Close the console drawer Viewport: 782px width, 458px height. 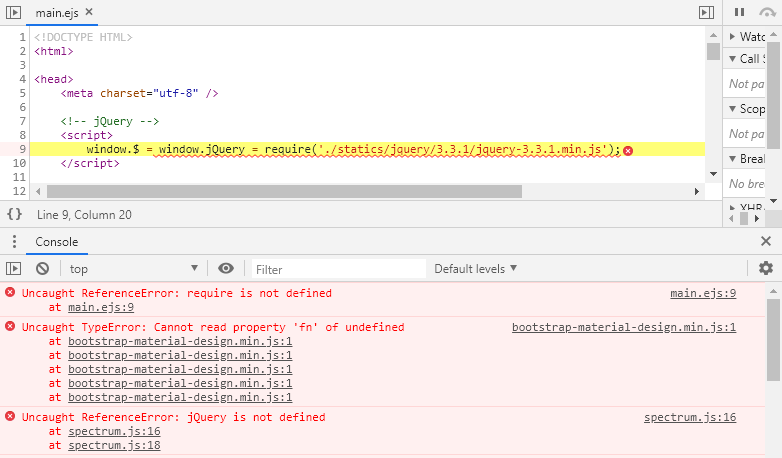(x=766, y=241)
